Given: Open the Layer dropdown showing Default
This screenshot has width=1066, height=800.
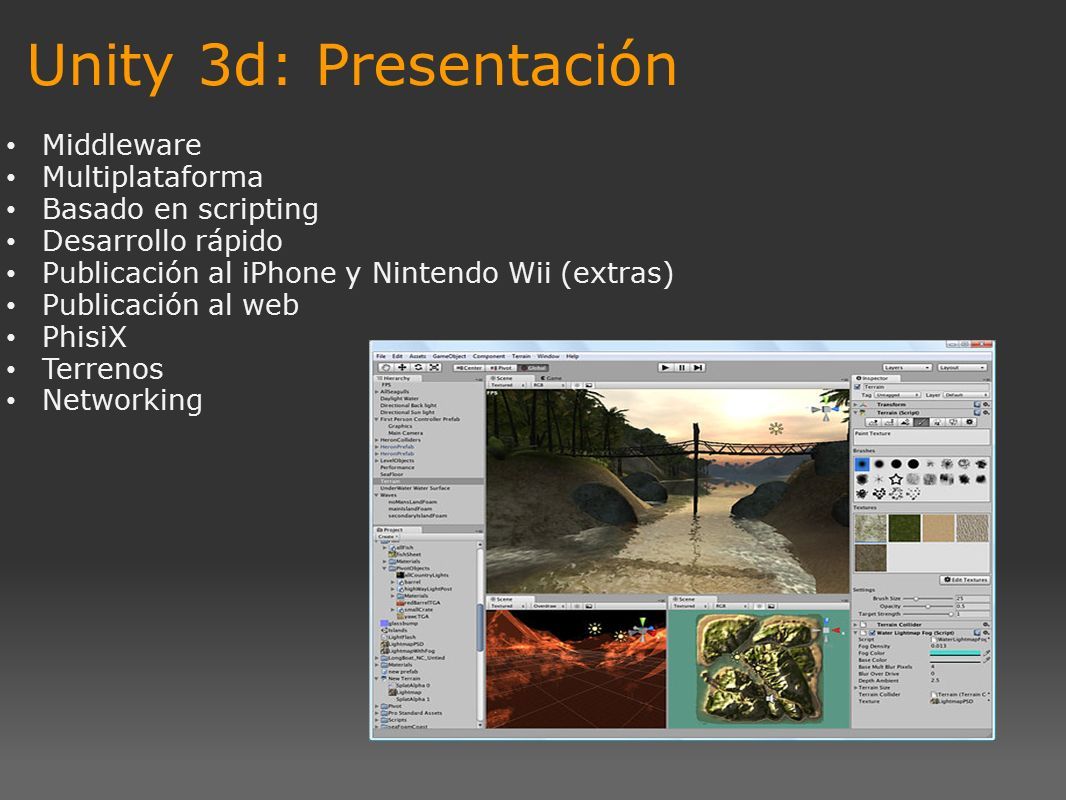Looking at the screenshot, I should pos(966,395).
